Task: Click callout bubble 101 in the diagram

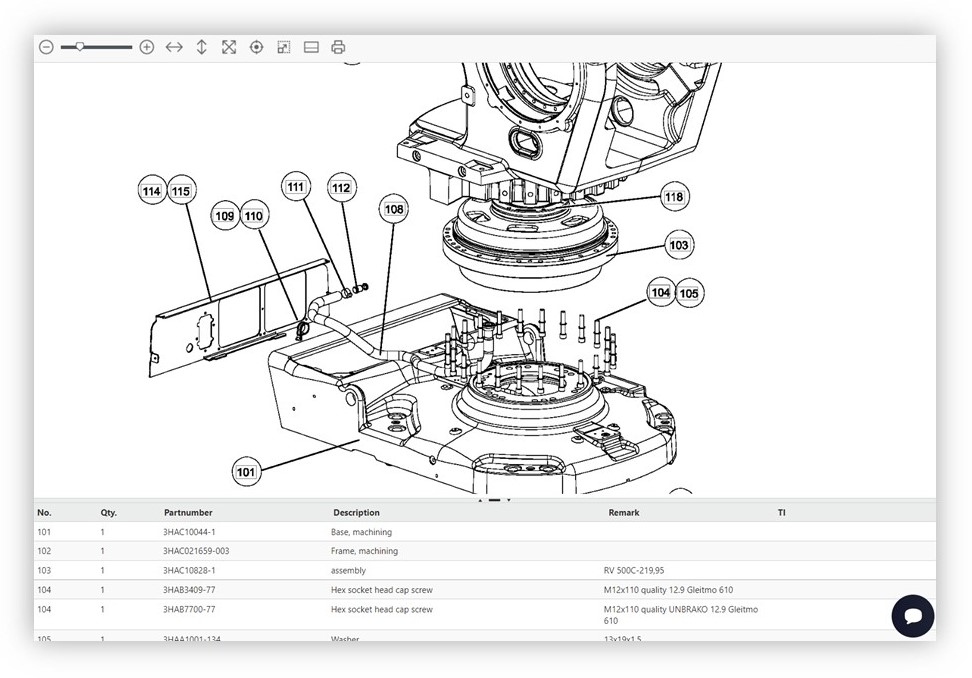Action: click(x=246, y=471)
